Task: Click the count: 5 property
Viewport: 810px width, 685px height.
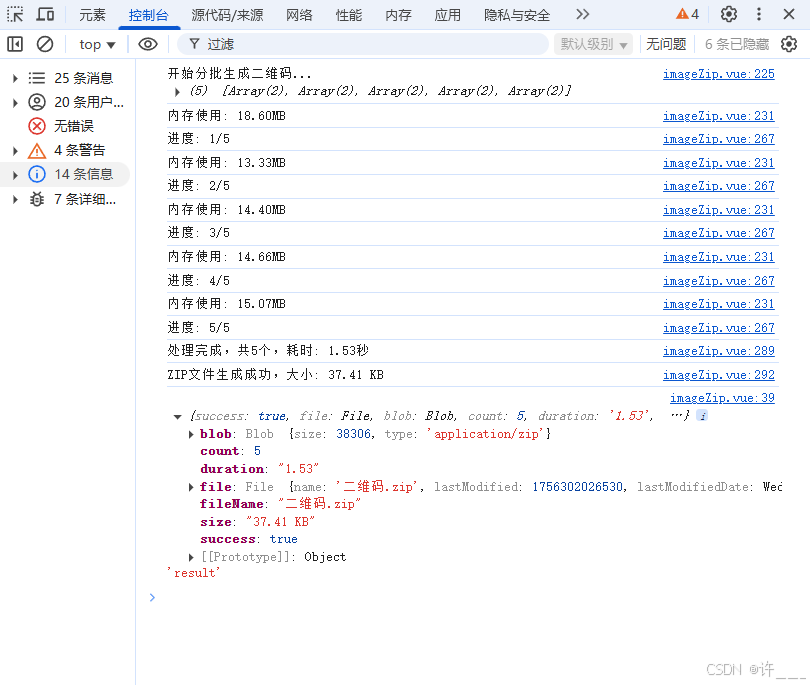Action: 230,452
